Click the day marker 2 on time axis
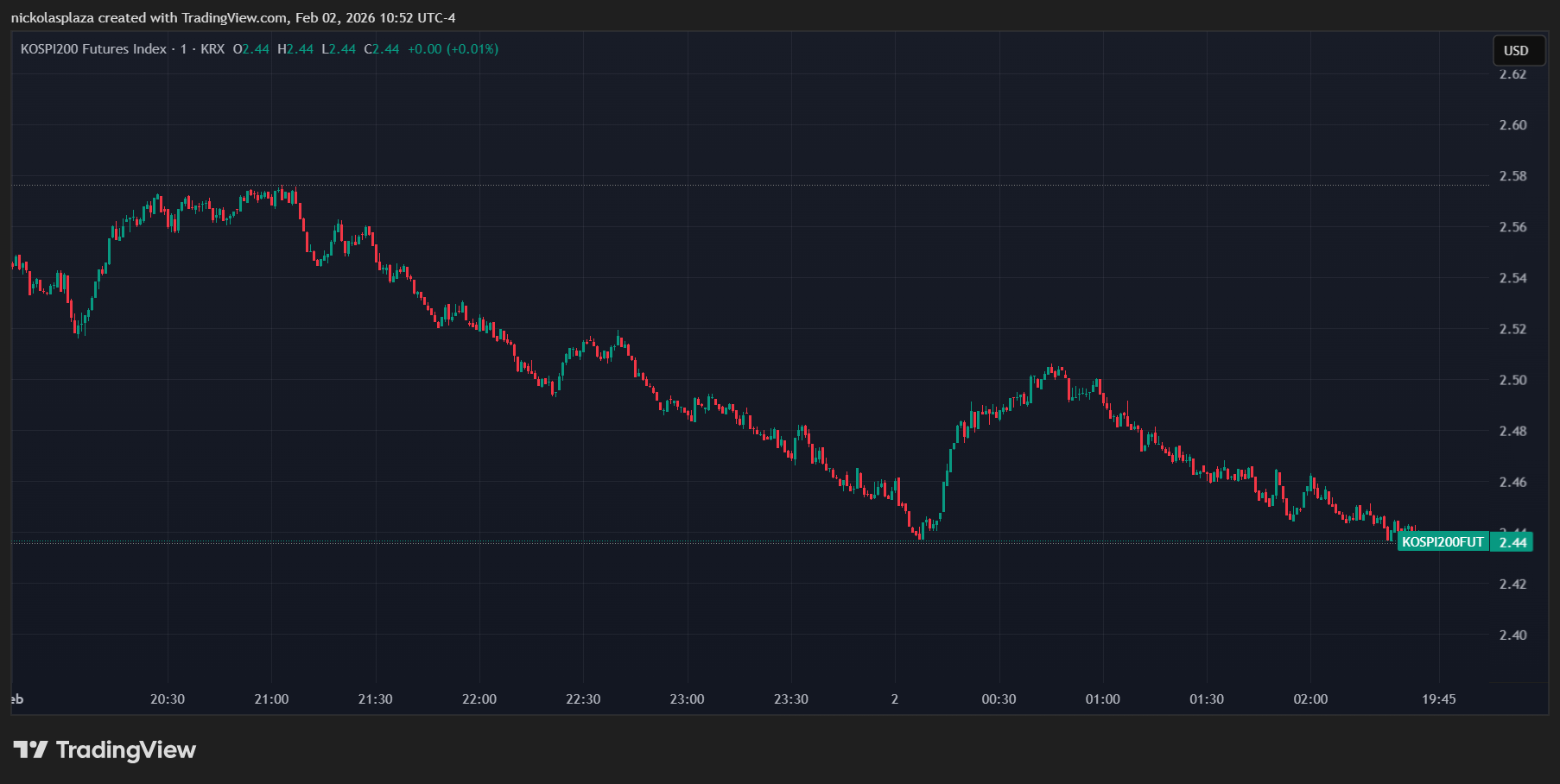 [895, 699]
